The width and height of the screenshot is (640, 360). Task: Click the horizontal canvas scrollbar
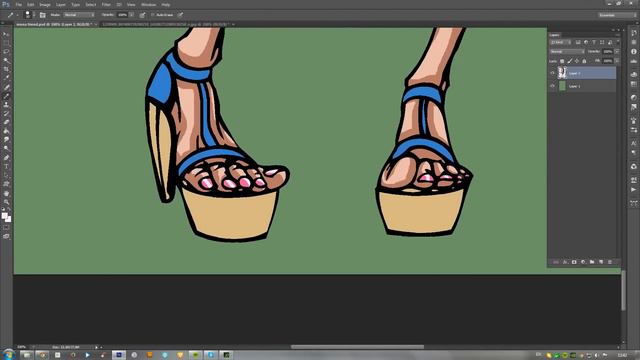click(357, 347)
